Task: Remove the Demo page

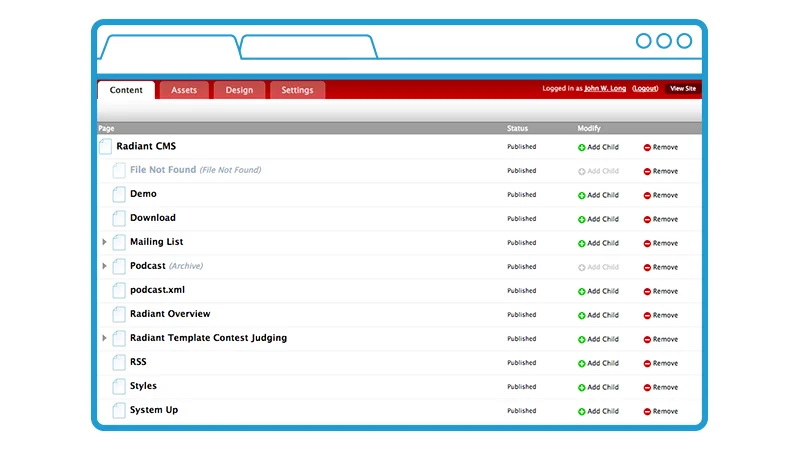Action: click(x=661, y=195)
